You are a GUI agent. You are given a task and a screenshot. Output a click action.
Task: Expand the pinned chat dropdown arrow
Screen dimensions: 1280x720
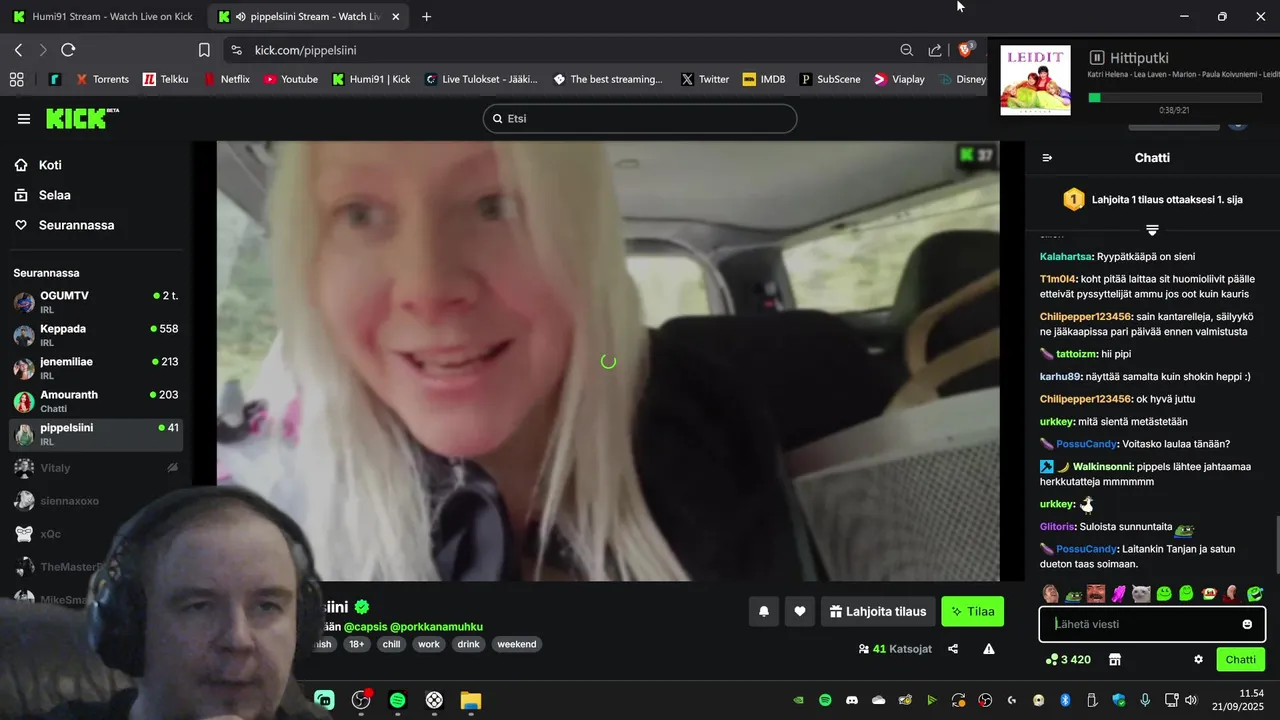(x=1152, y=230)
